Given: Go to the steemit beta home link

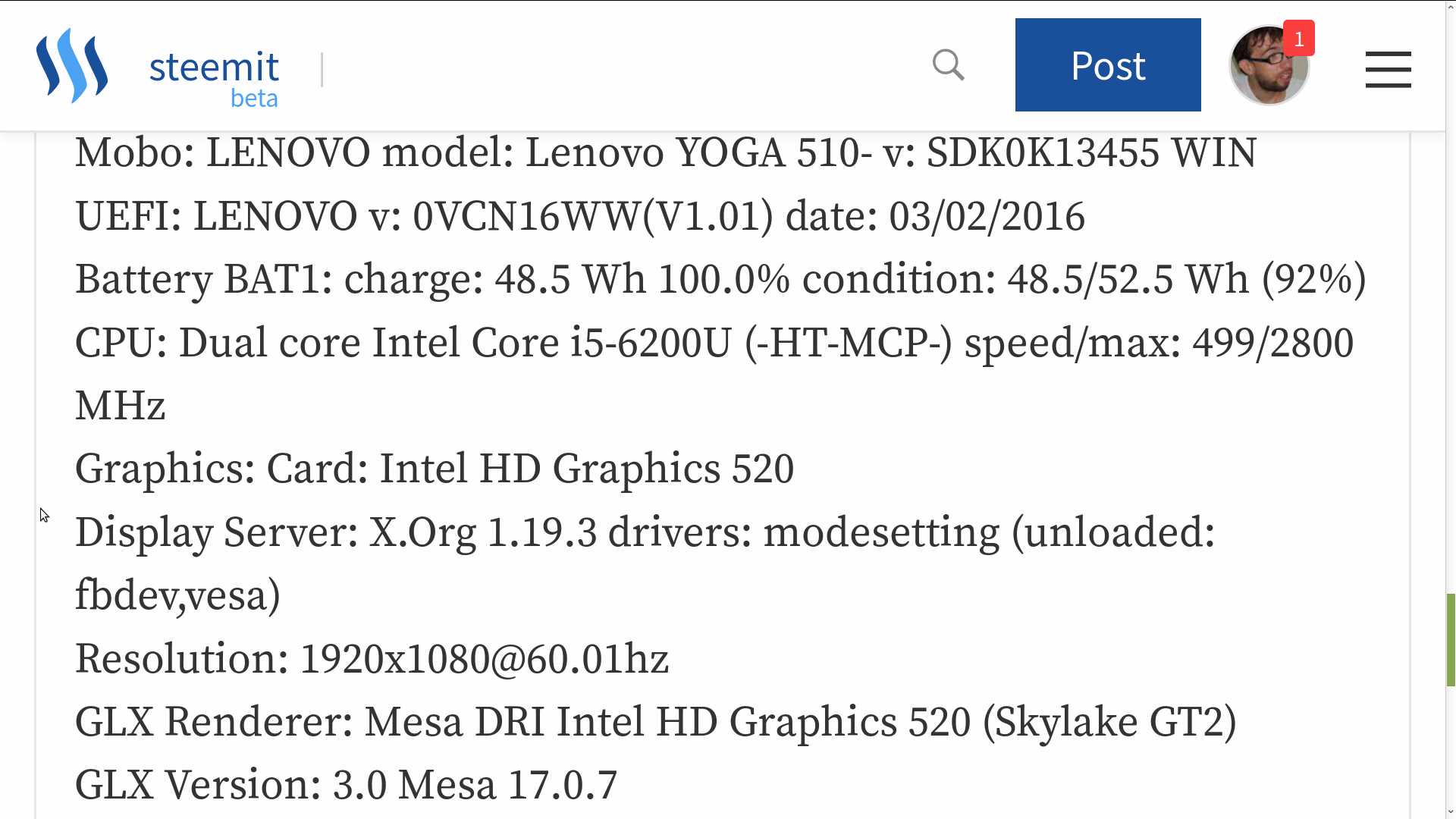Looking at the screenshot, I should point(214,76).
